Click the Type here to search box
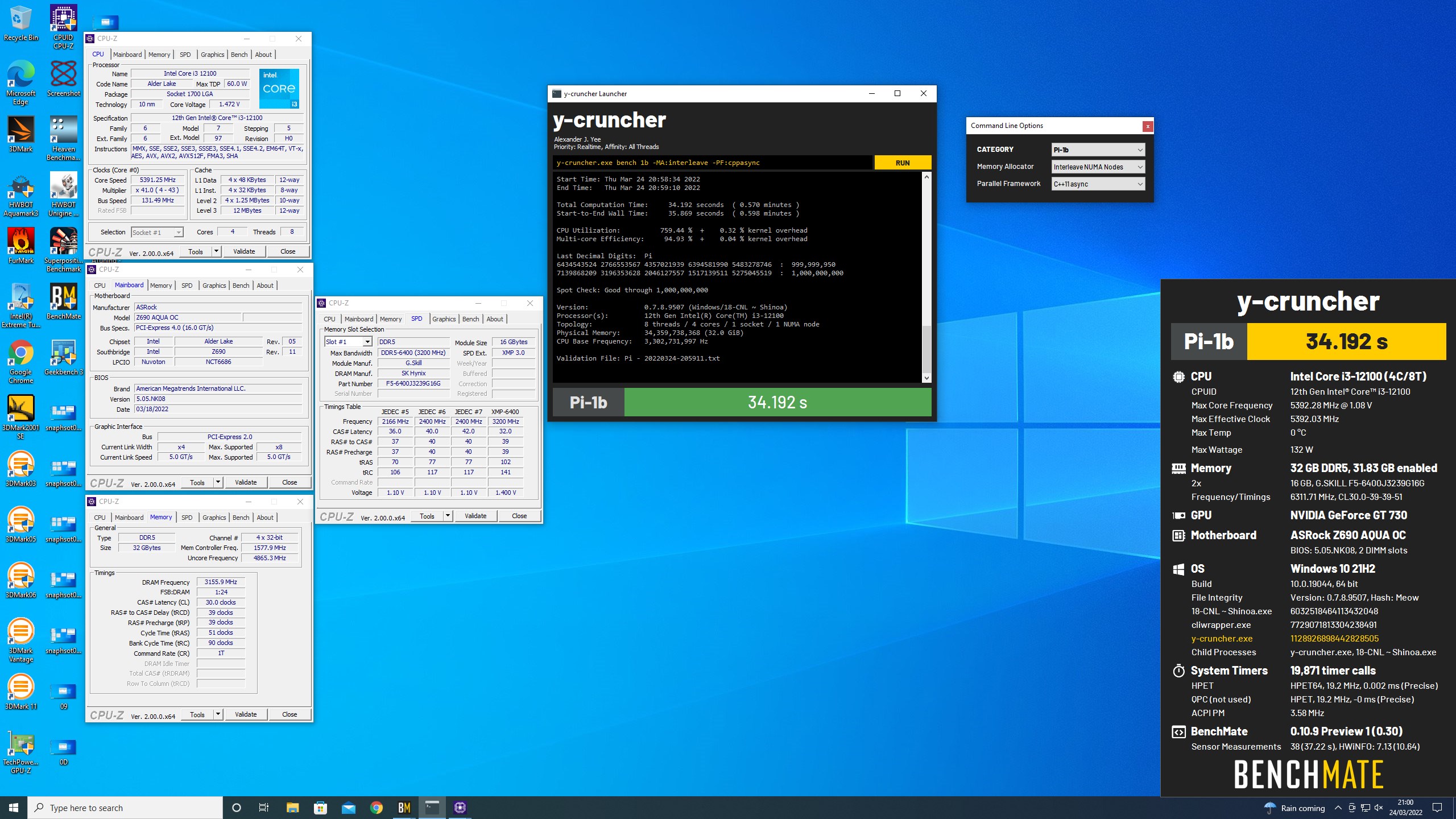The width and height of the screenshot is (1456, 819). 125,808
